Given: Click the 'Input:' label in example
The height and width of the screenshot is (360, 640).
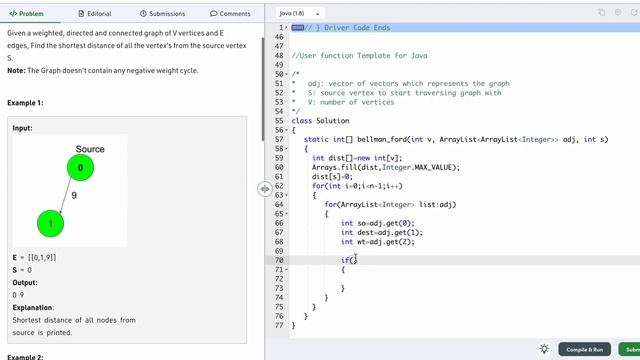Looking at the screenshot, I should 22,128.
